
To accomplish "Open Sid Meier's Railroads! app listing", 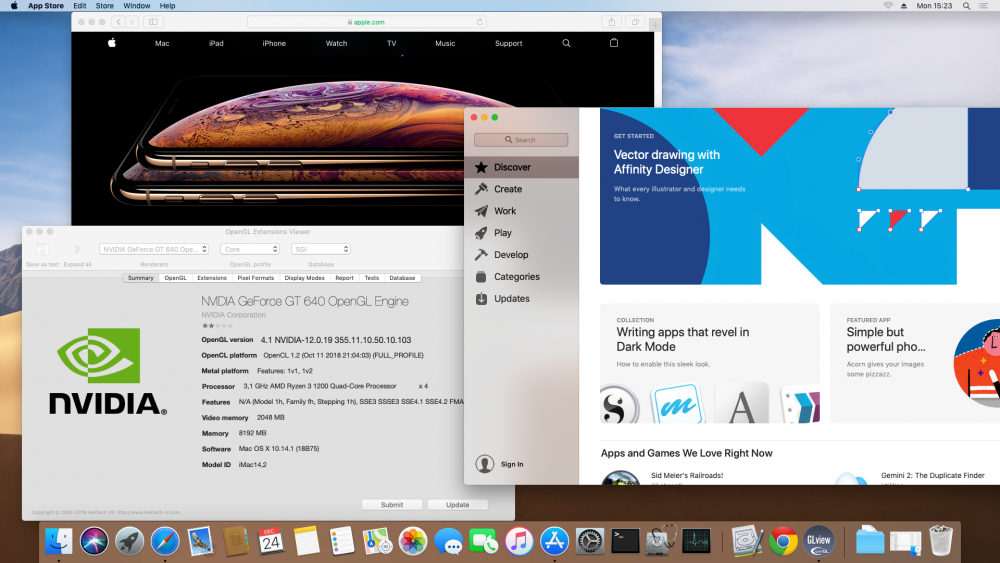I will [x=687, y=476].
